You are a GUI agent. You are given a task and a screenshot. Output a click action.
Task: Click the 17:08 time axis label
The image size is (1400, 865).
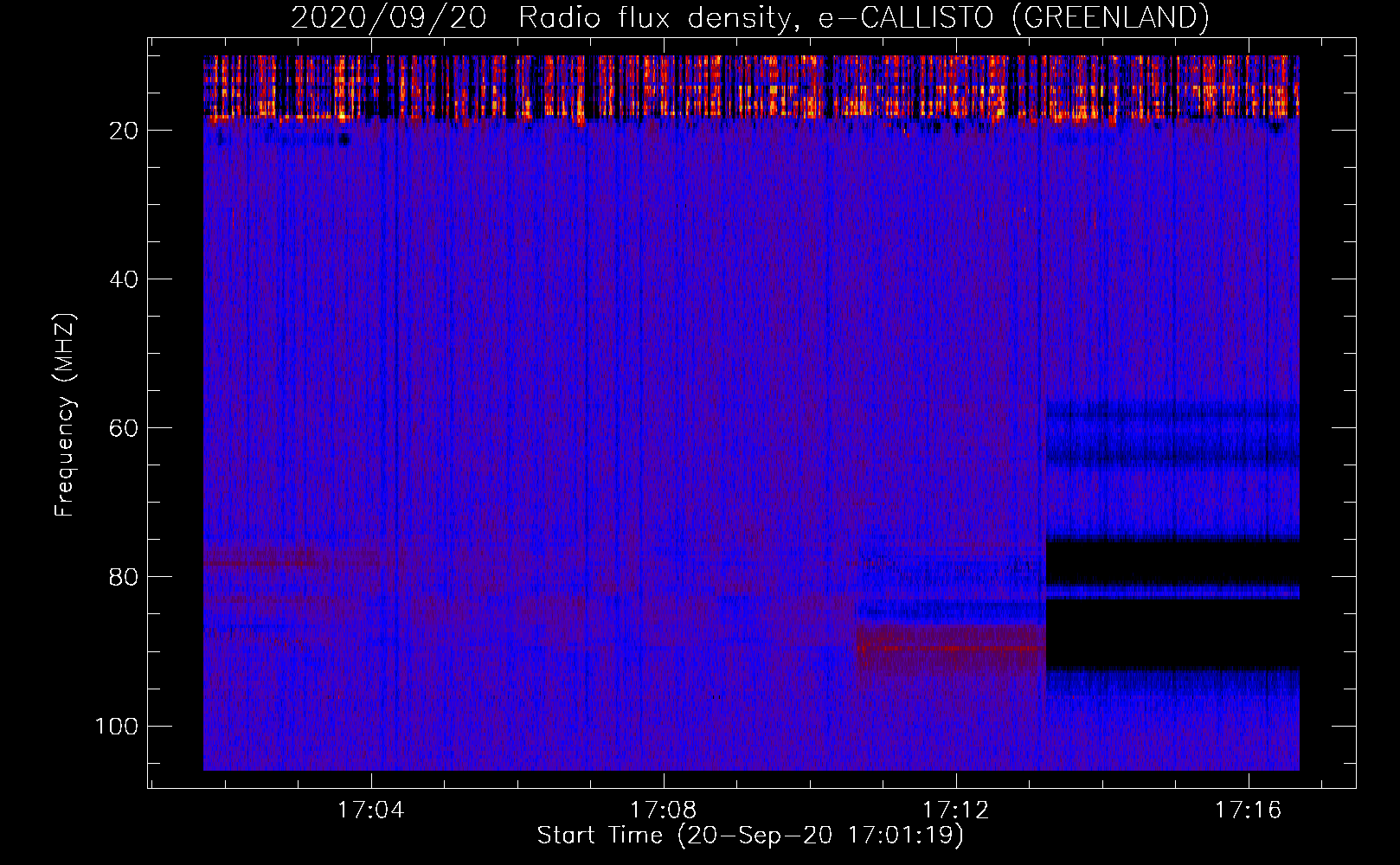click(x=664, y=811)
